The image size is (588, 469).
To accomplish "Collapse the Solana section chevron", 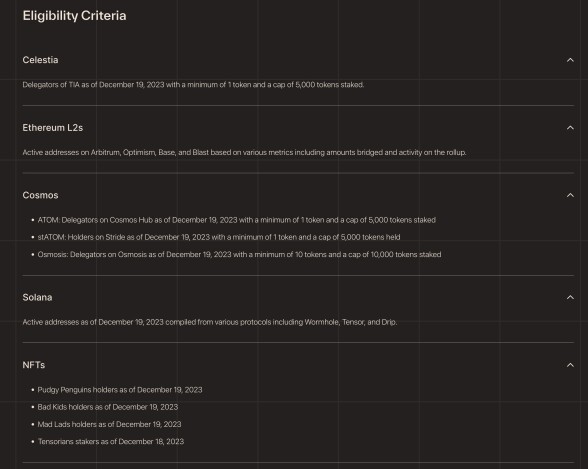I will pyautogui.click(x=570, y=298).
